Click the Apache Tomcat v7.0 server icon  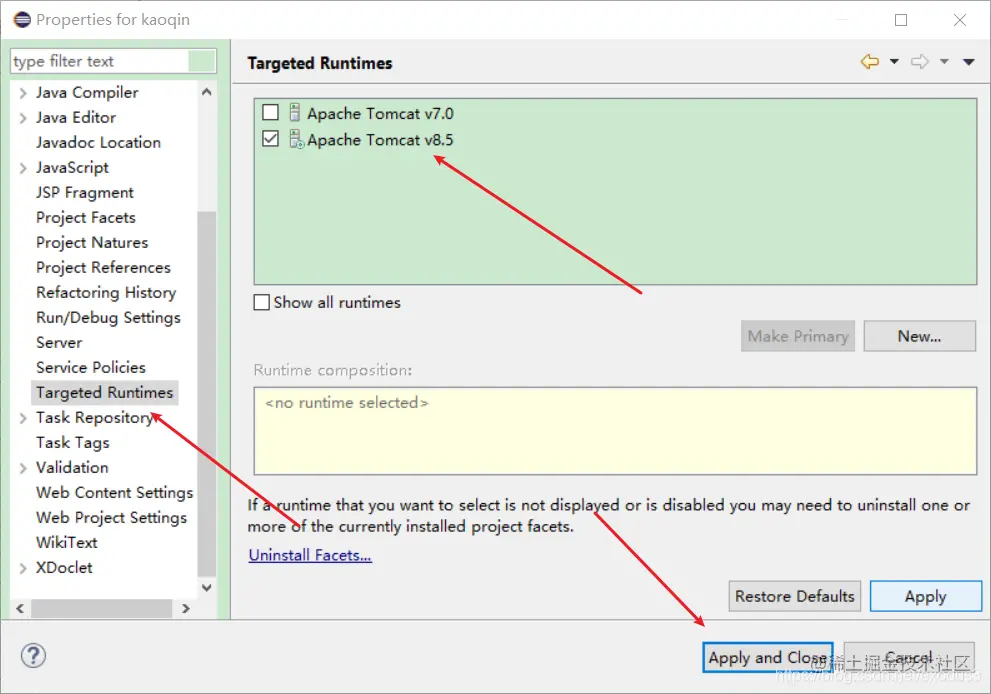coord(295,113)
